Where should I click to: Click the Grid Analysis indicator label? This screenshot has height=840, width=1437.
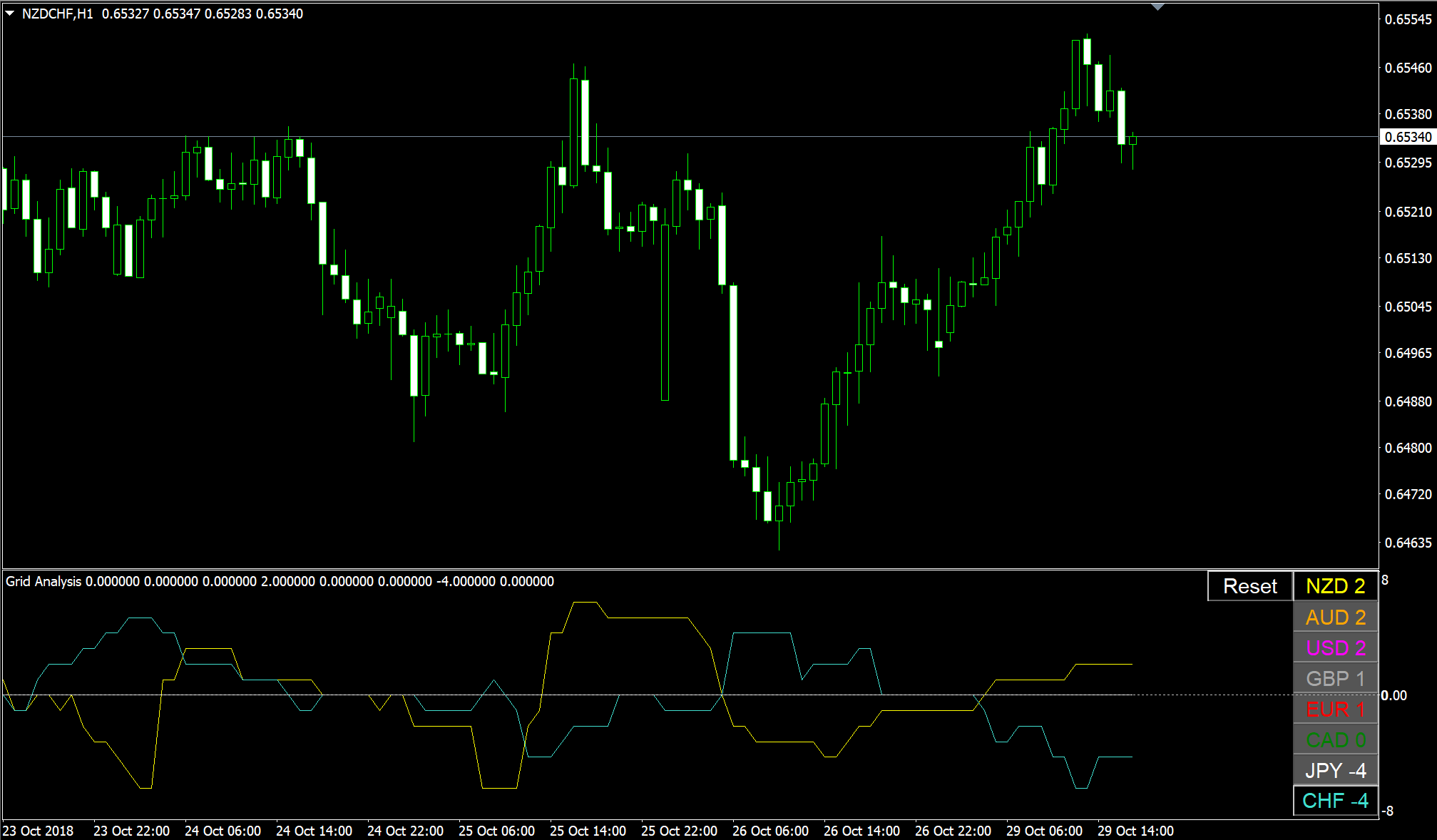(44, 581)
